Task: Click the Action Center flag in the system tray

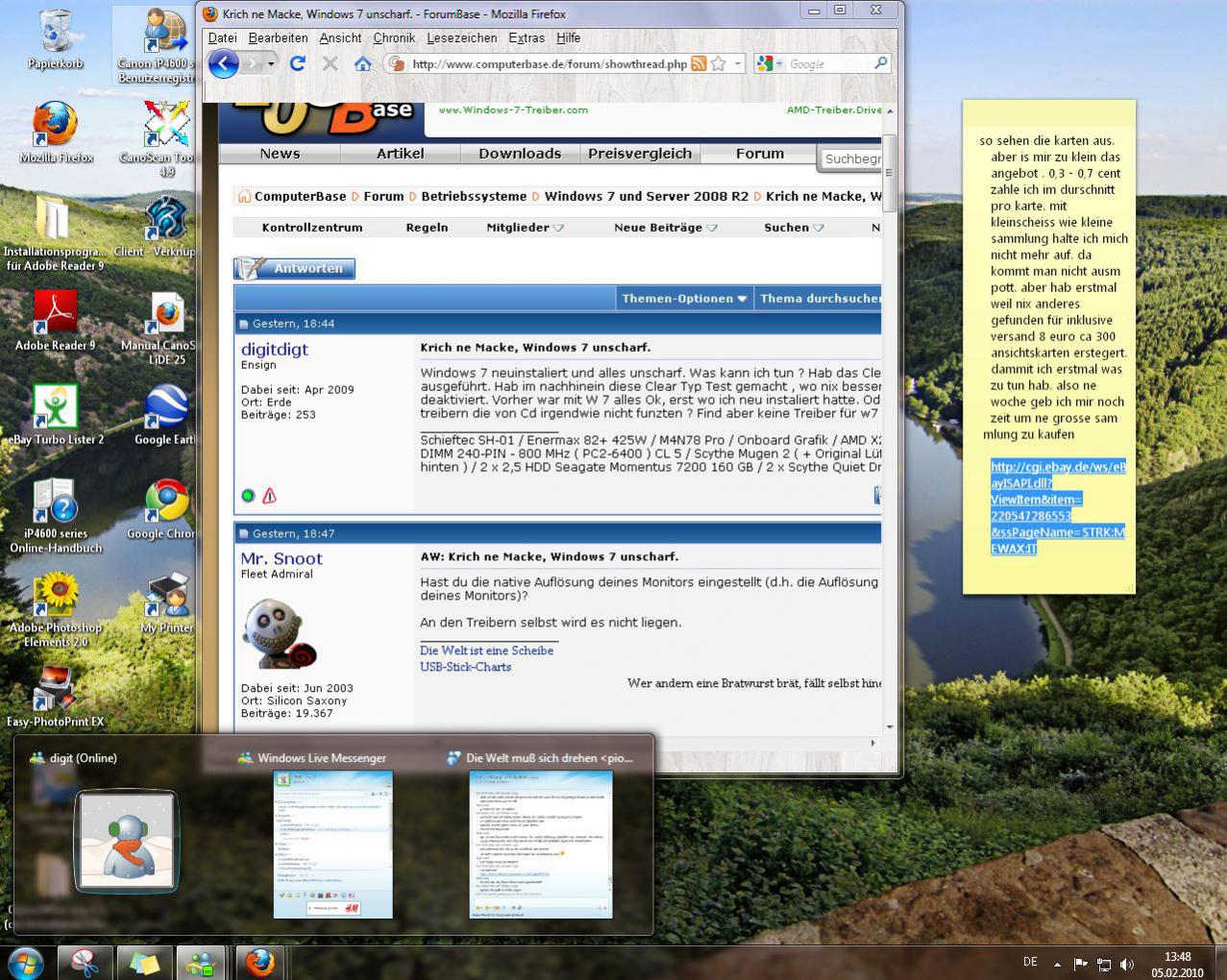Action: tap(1080, 964)
